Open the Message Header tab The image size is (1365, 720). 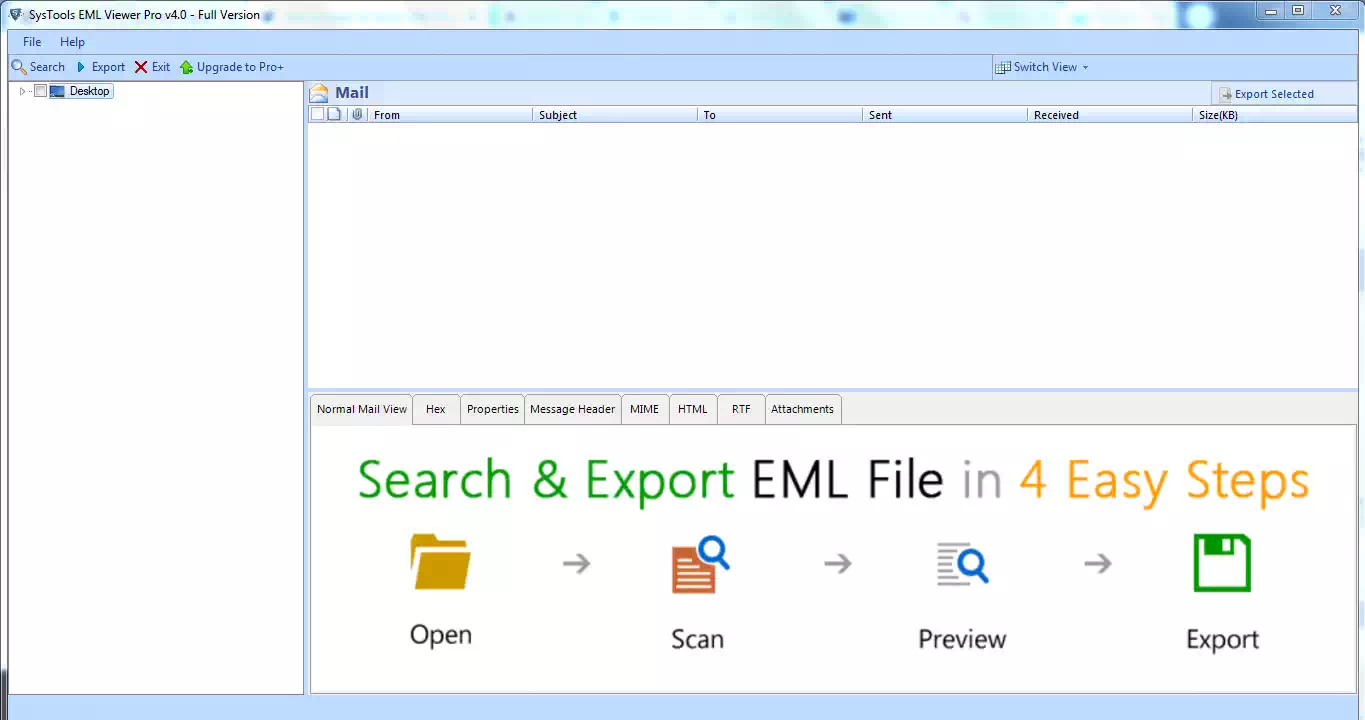click(572, 409)
